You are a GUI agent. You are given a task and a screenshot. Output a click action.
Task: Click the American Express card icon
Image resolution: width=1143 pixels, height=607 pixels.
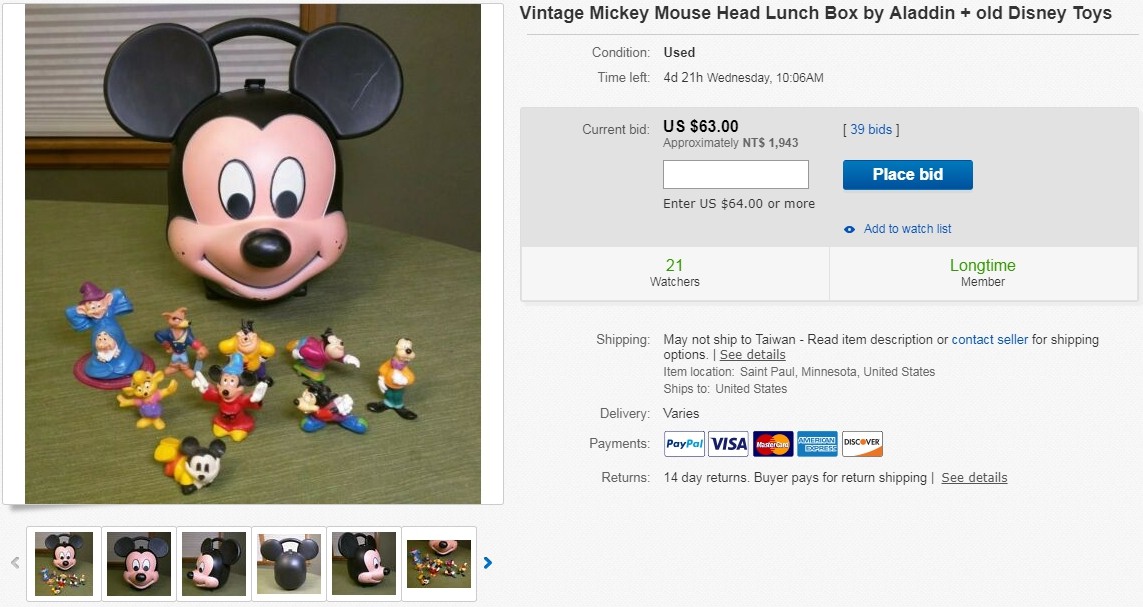coord(817,444)
